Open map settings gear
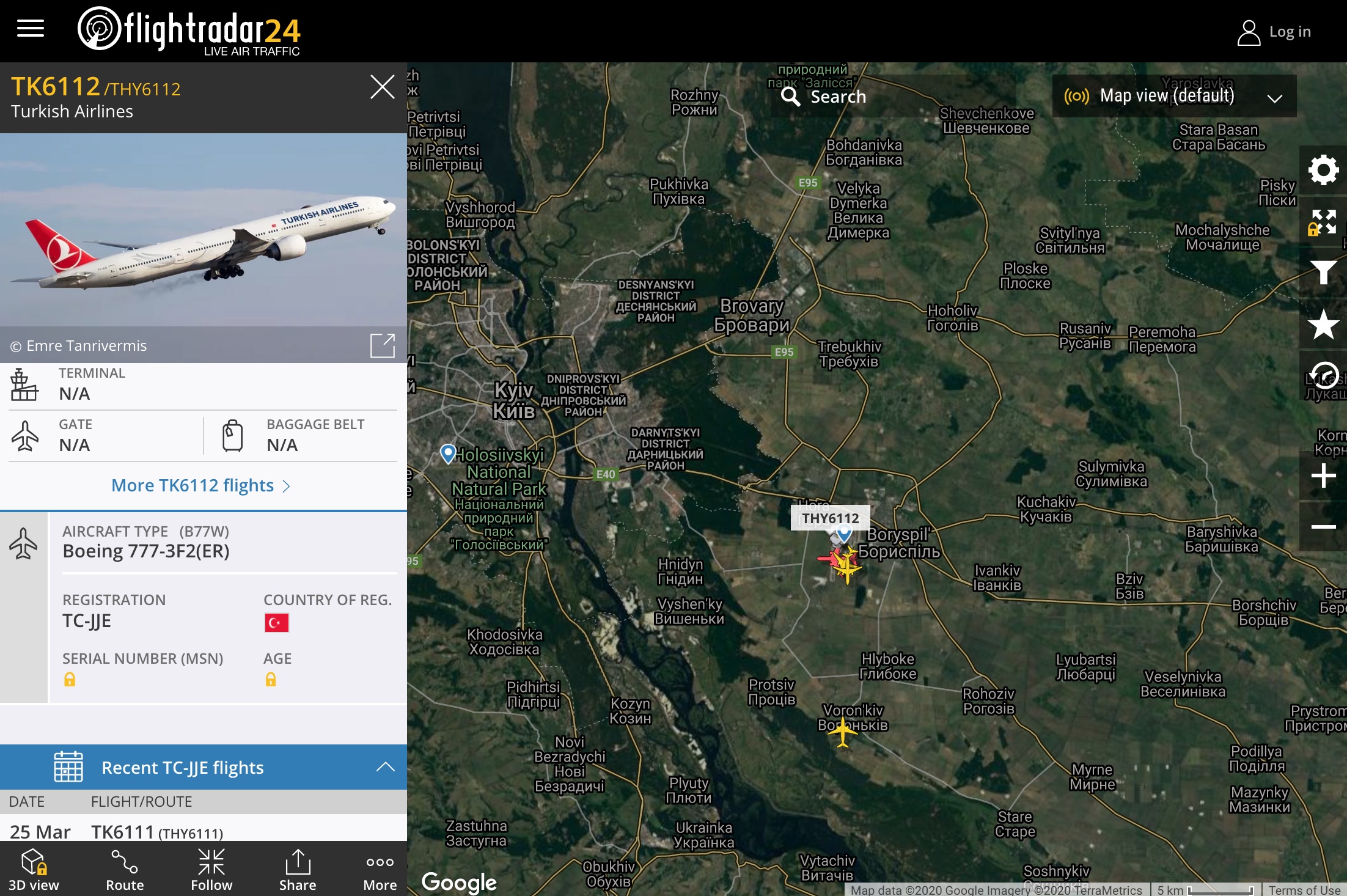 click(x=1323, y=170)
